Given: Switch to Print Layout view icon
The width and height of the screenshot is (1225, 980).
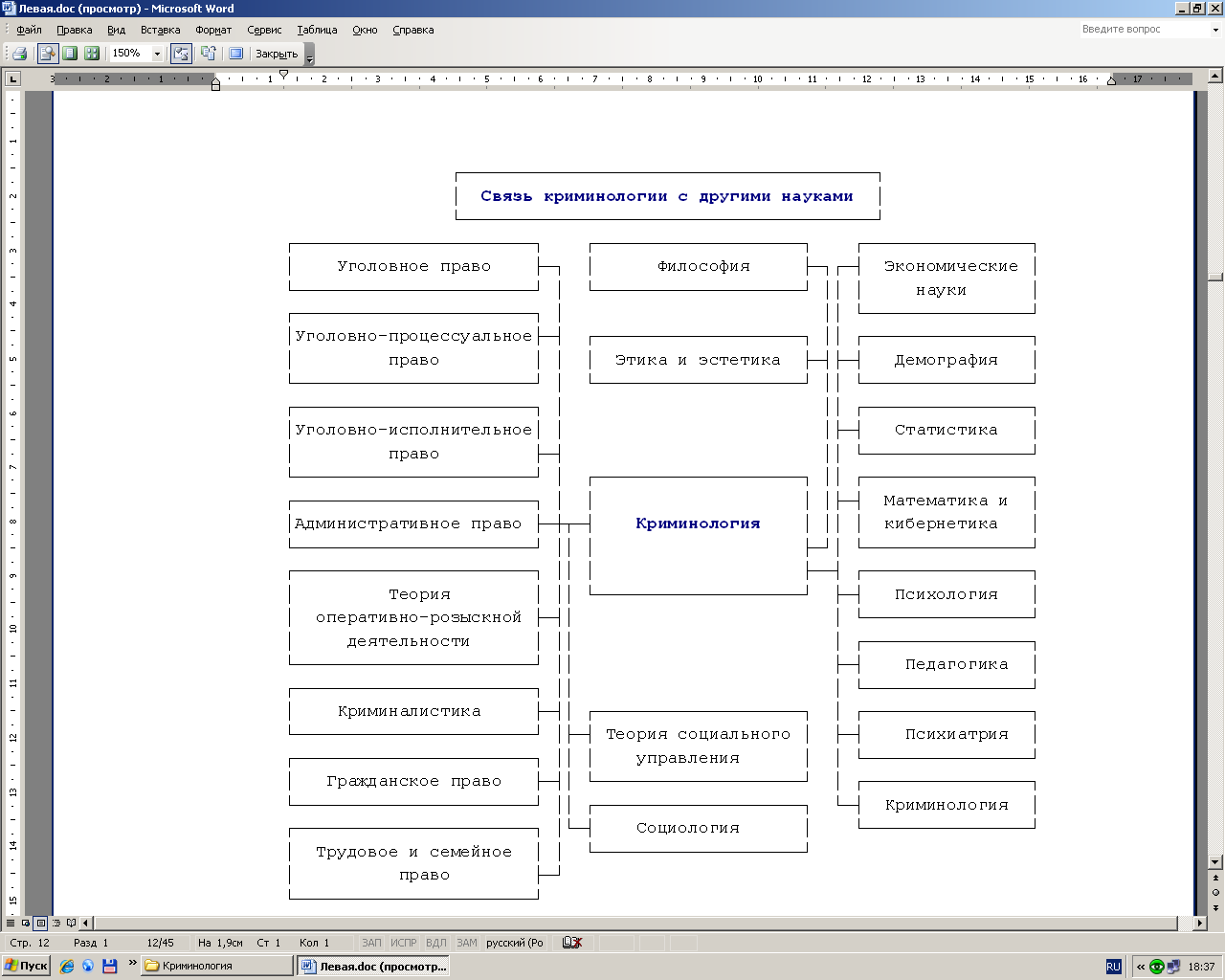Looking at the screenshot, I should (x=40, y=924).
